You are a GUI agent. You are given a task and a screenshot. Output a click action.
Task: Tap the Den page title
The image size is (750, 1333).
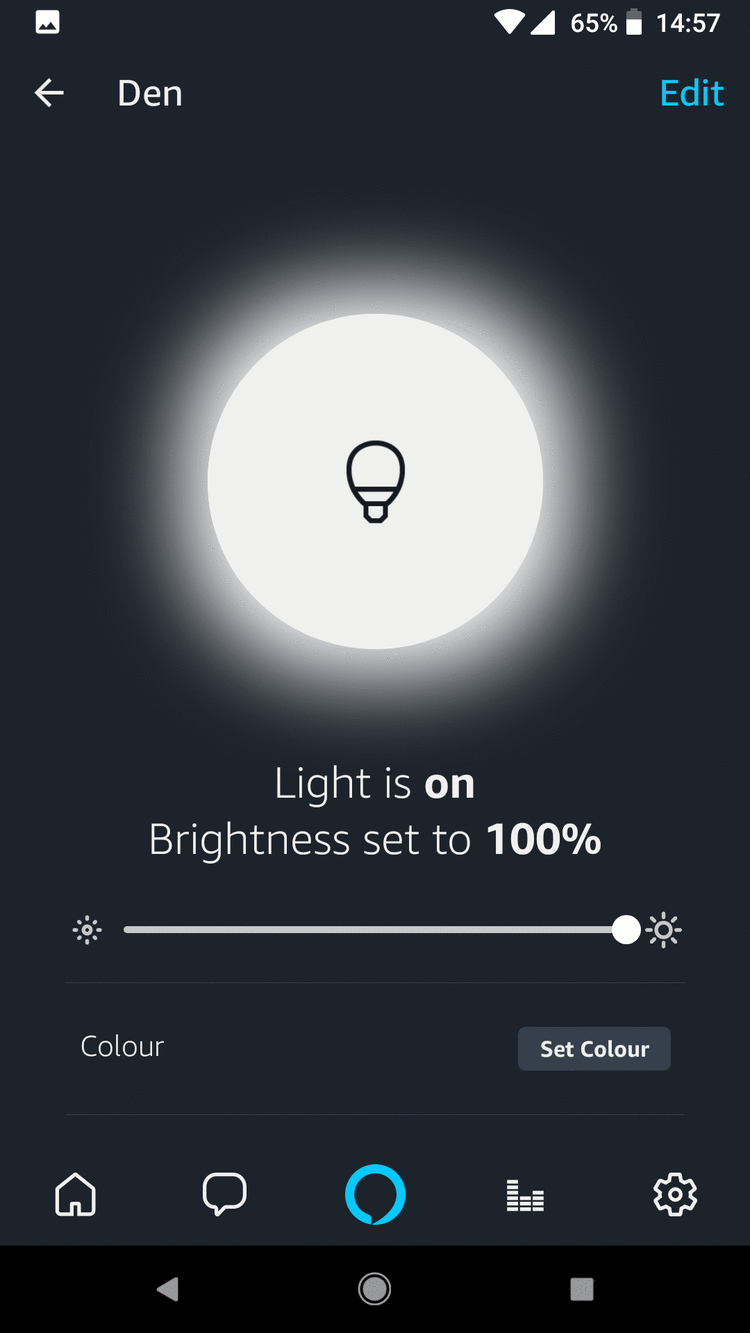[150, 93]
